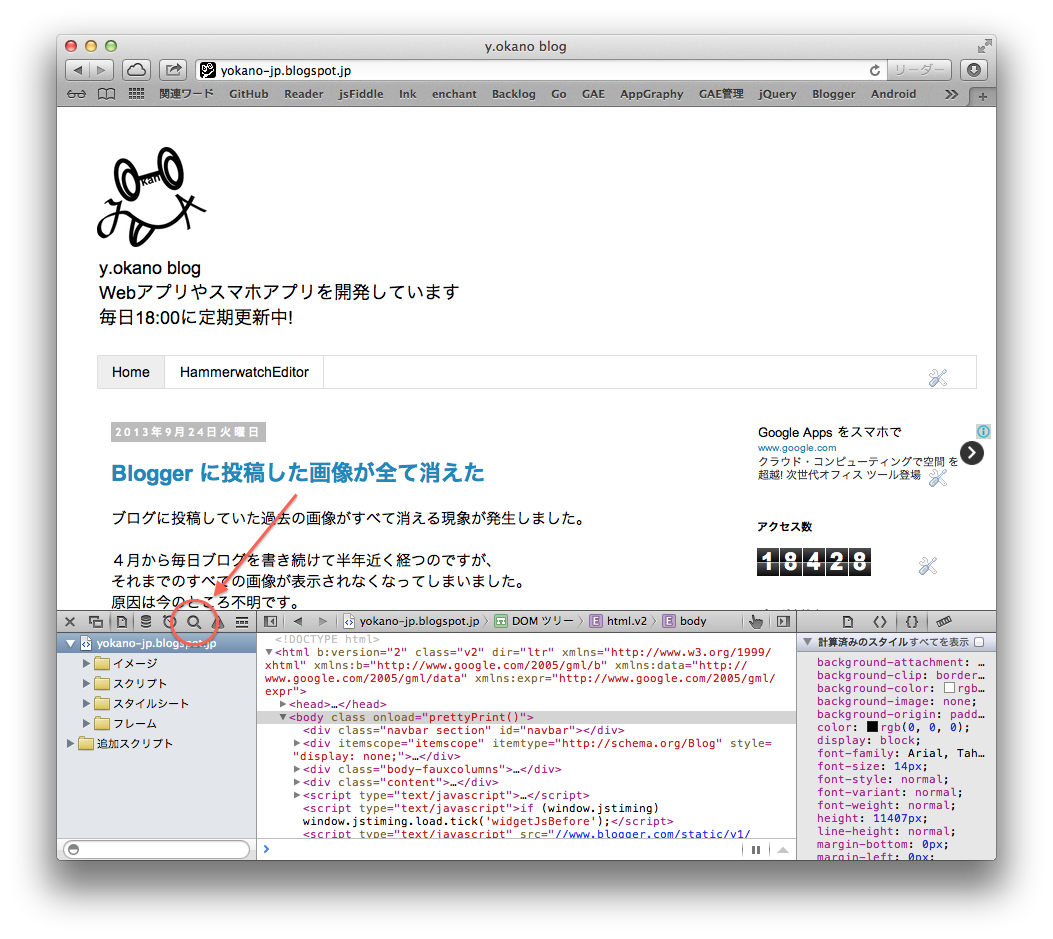Open the storage database icon in inspector toolbar
The width and height of the screenshot is (1053, 939).
[x=144, y=621]
